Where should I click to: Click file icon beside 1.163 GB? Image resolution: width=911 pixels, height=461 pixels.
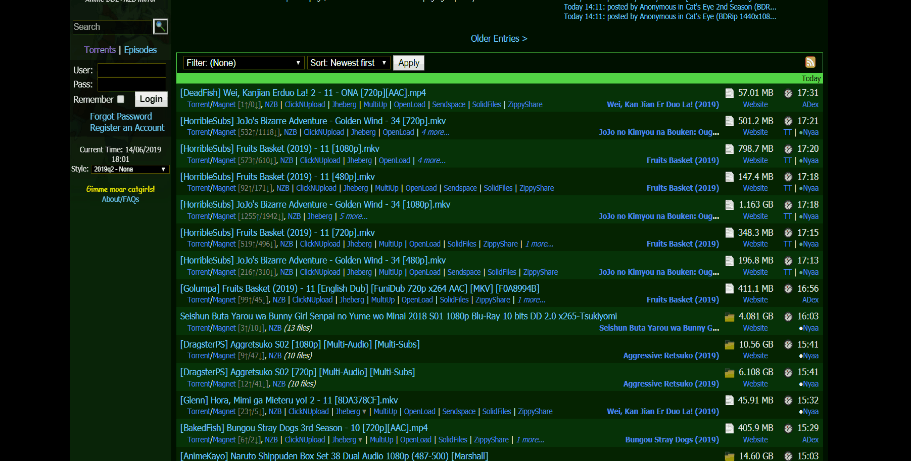pos(729,205)
